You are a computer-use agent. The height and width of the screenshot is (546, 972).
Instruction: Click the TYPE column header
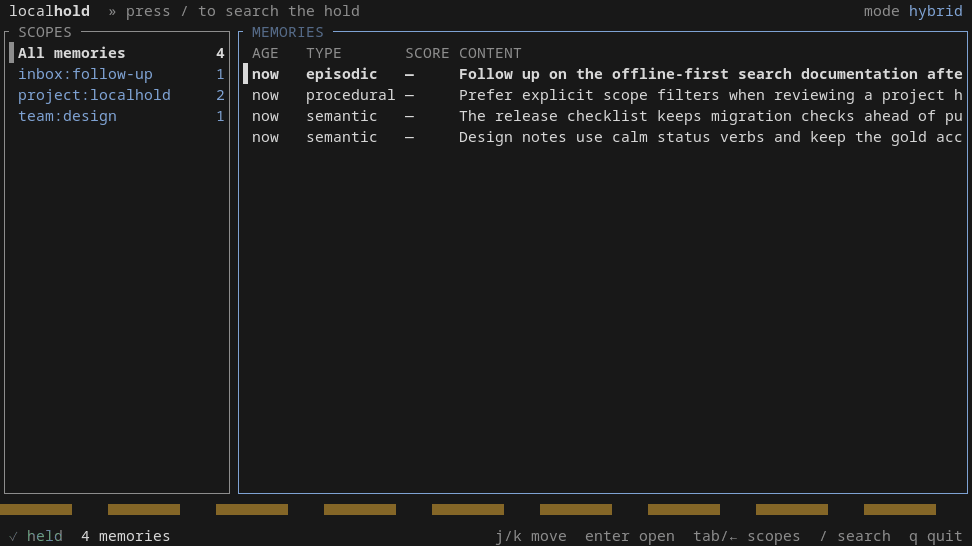(x=324, y=53)
